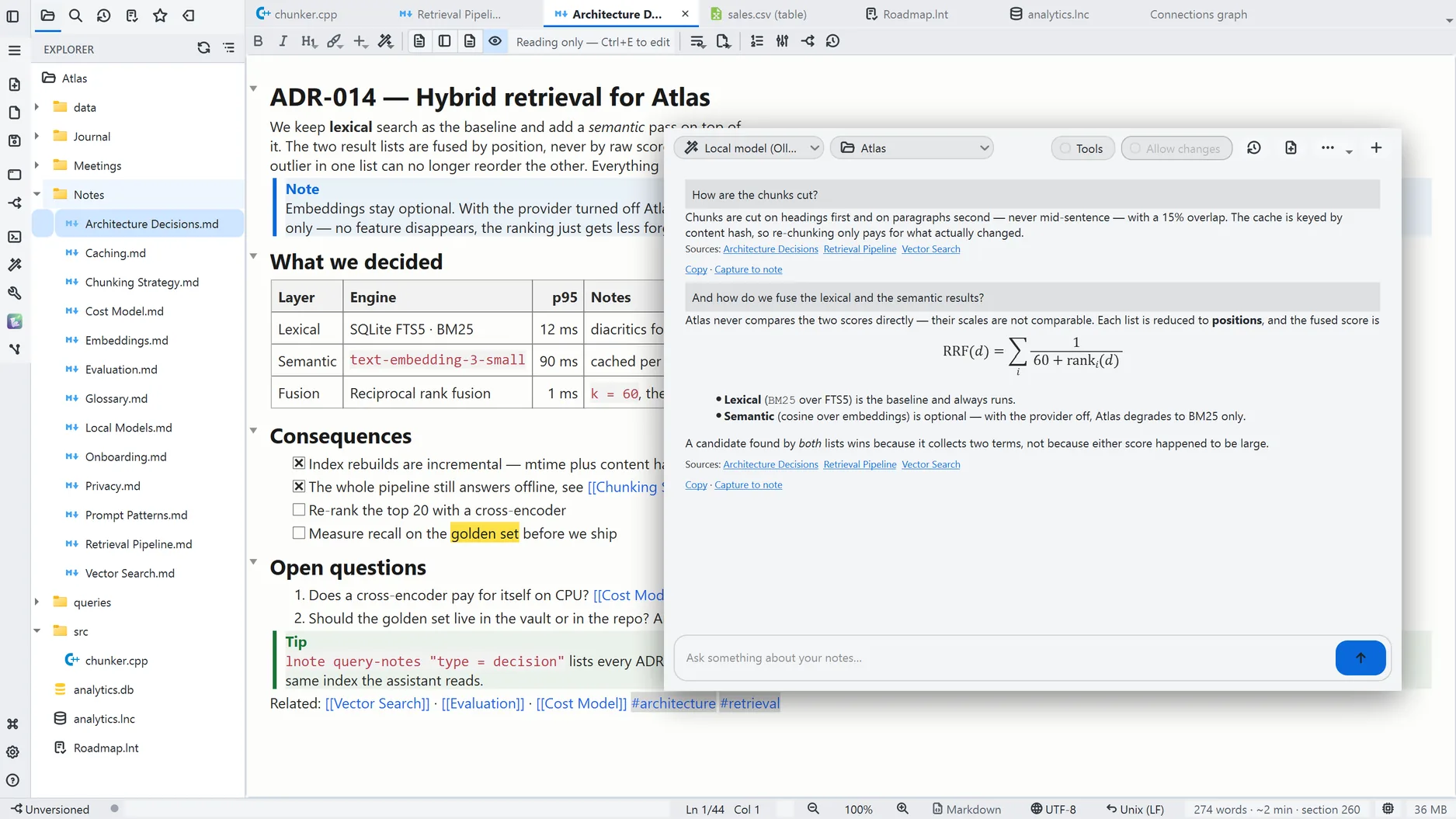1456x819 pixels.
Task: Focus the 'Ask something about your notes' field
Action: (x=1005, y=658)
